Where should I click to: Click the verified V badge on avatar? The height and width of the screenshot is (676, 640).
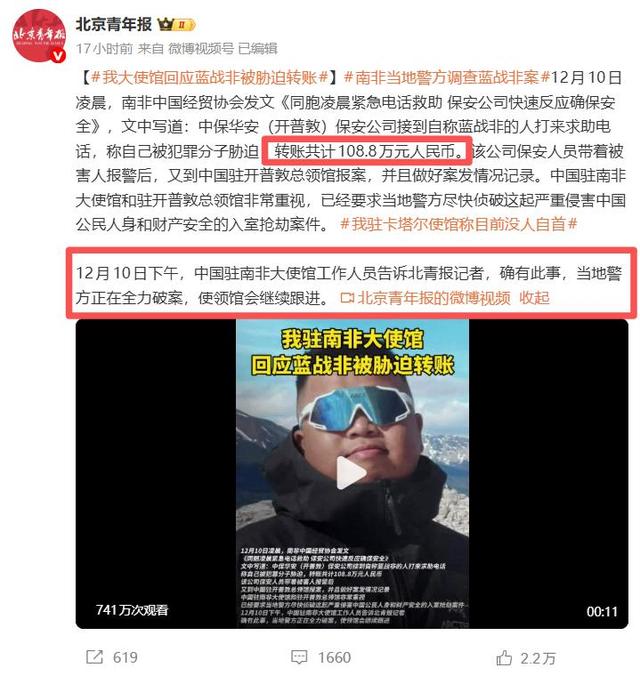tap(58, 56)
